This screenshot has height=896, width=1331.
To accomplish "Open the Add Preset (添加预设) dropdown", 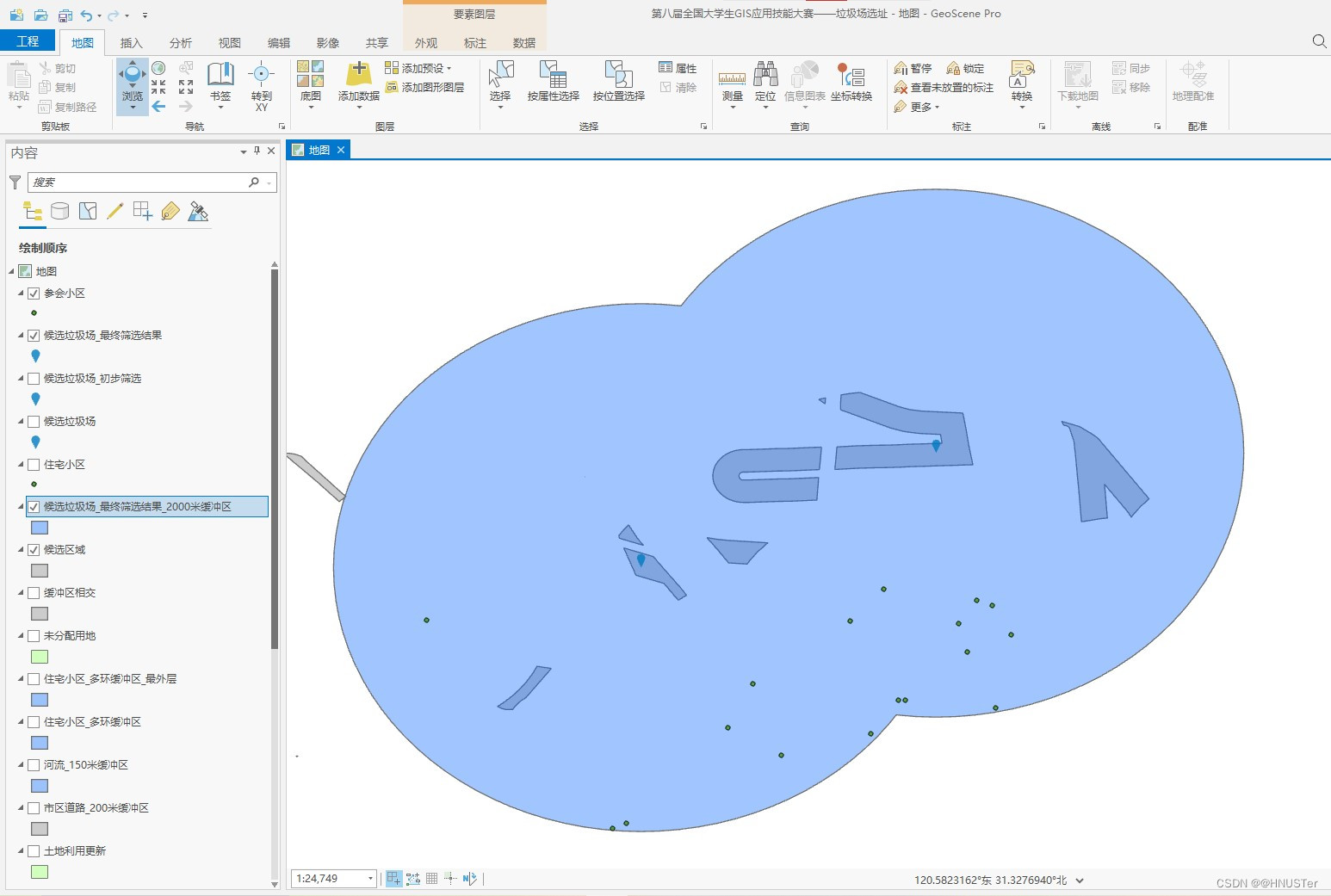I will click(x=418, y=68).
